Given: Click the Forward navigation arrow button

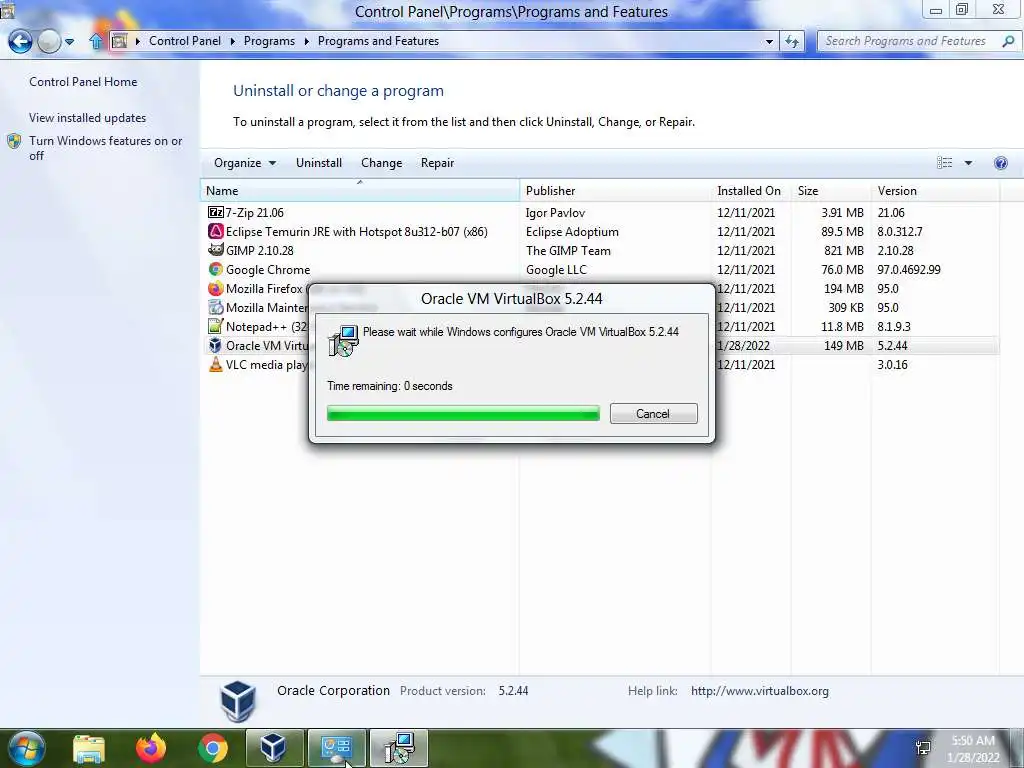Looking at the screenshot, I should (x=49, y=42).
